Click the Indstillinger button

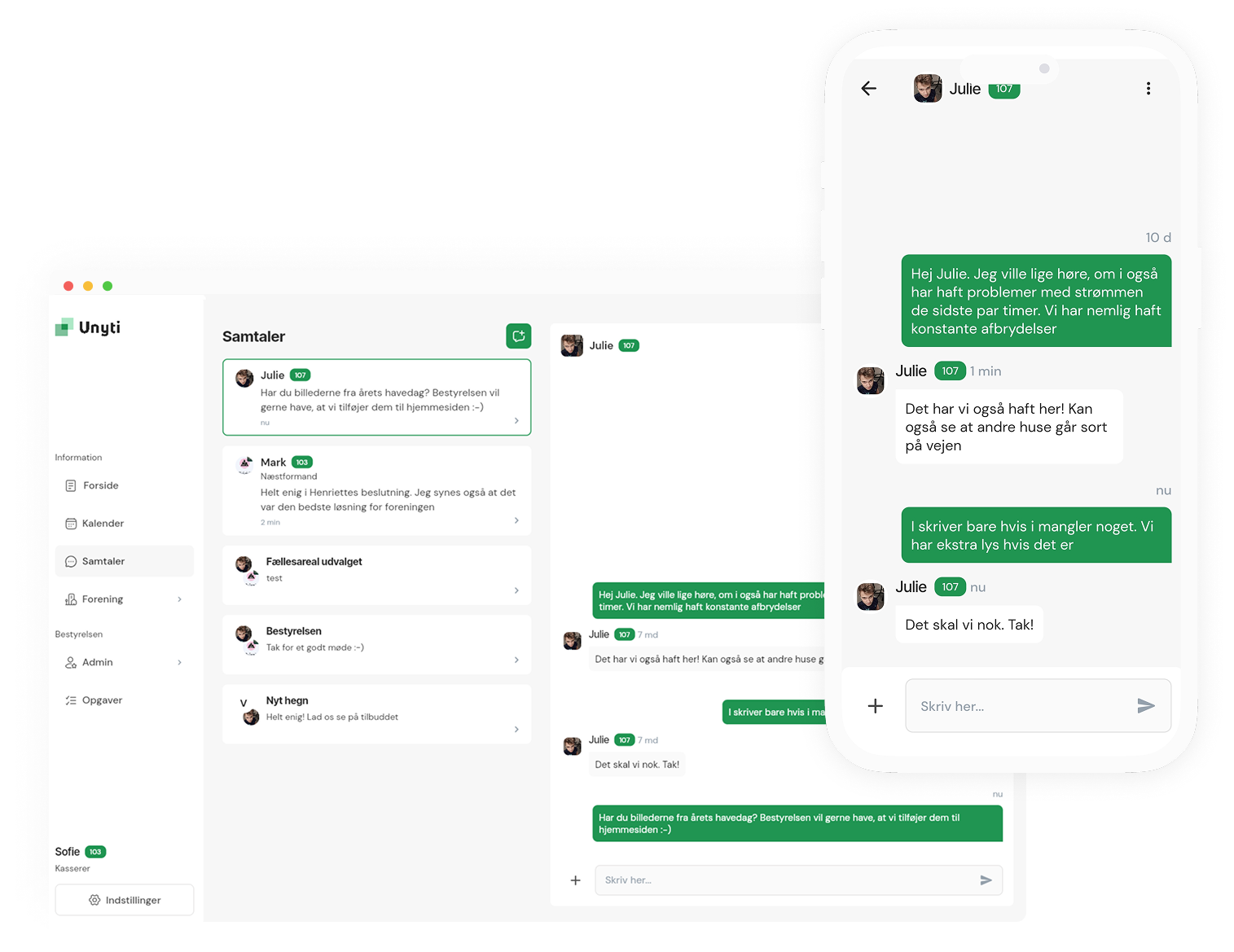point(125,900)
